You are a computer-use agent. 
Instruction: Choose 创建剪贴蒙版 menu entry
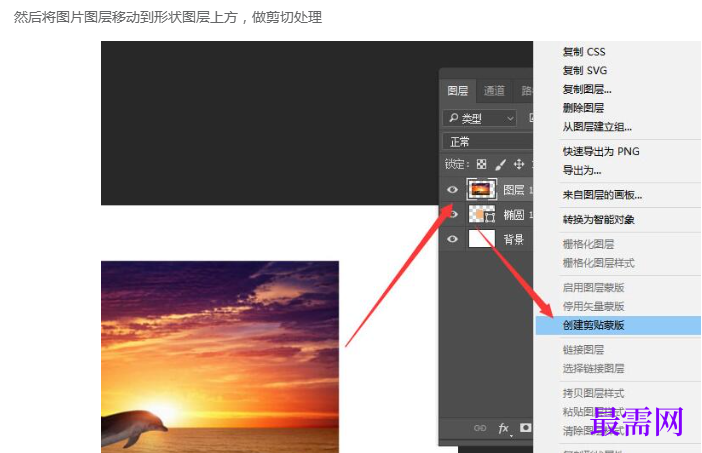618,325
